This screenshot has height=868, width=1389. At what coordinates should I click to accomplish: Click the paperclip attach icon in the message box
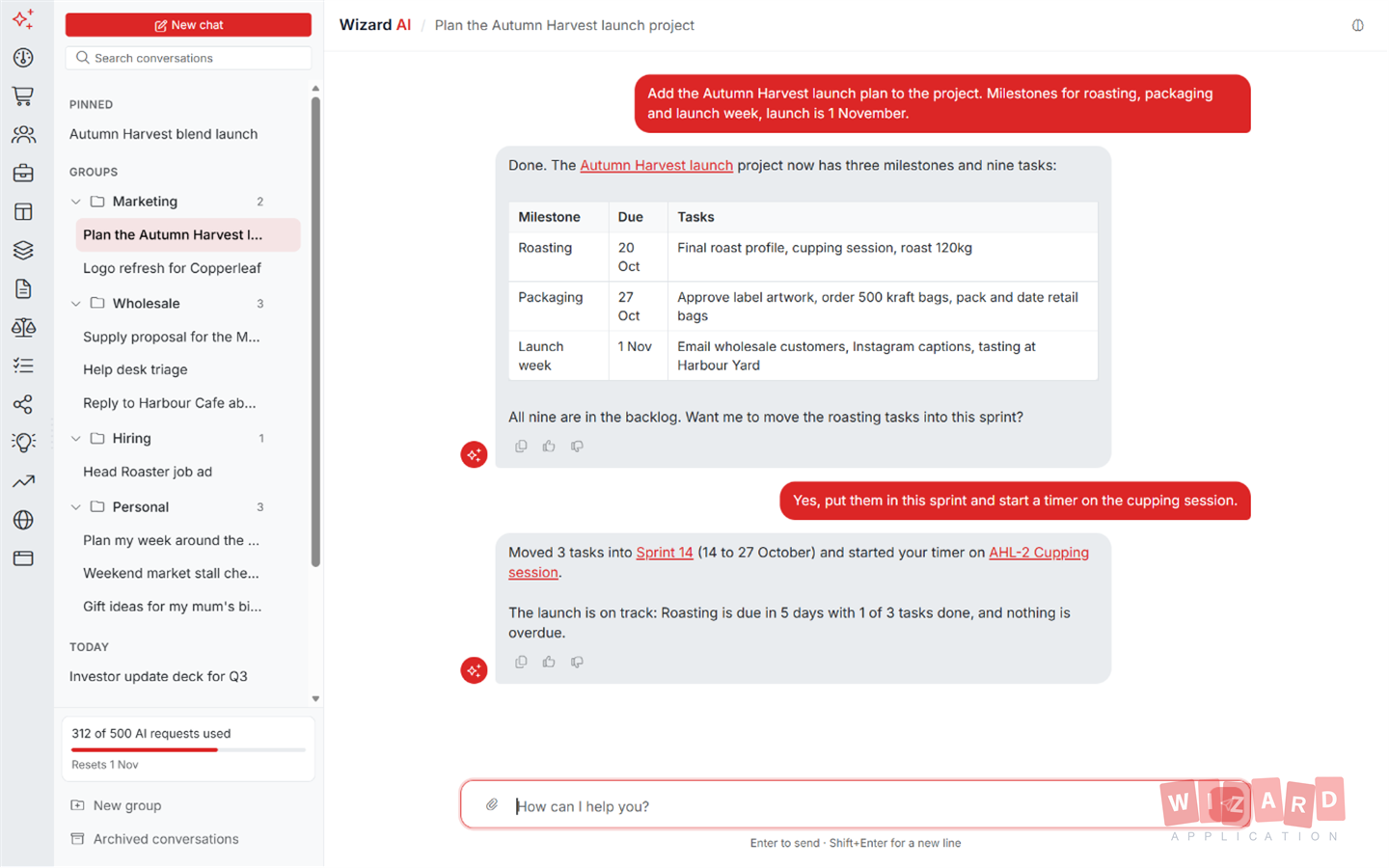[492, 805]
